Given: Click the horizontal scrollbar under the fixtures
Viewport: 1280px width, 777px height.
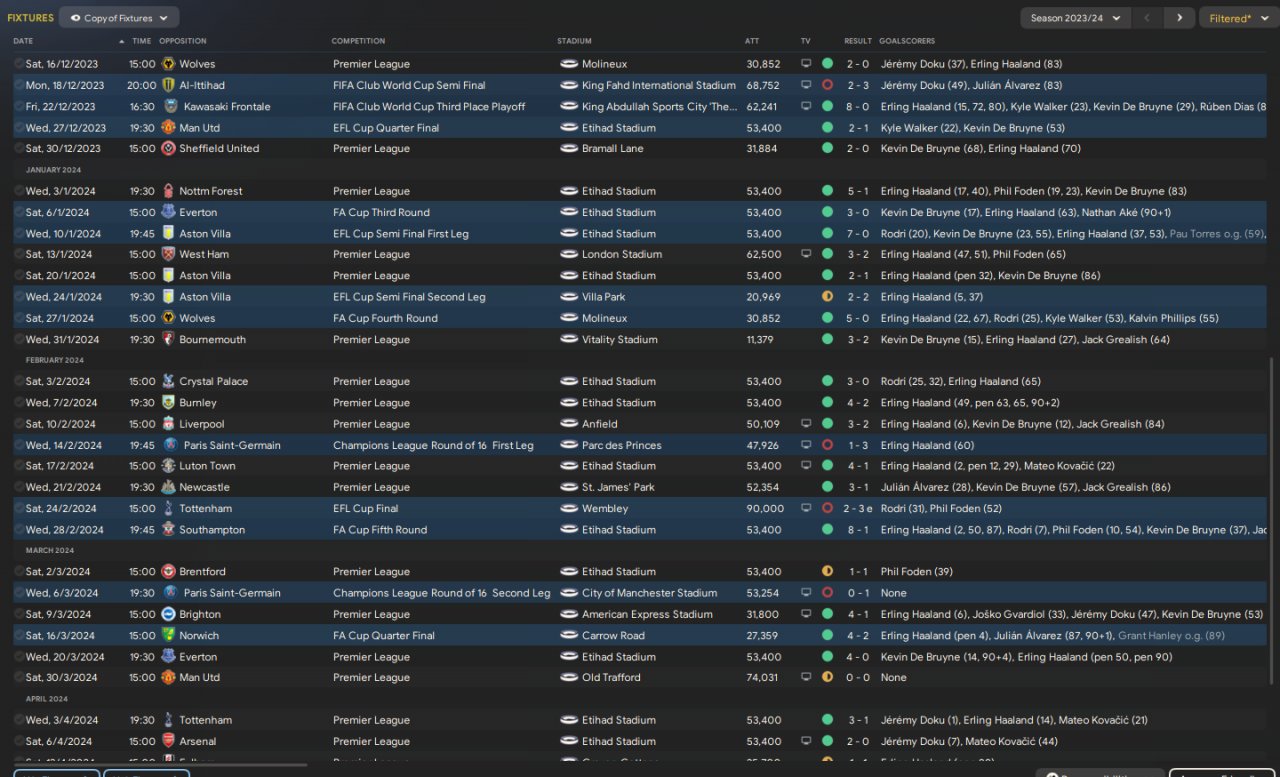Looking at the screenshot, I should click(x=160, y=765).
